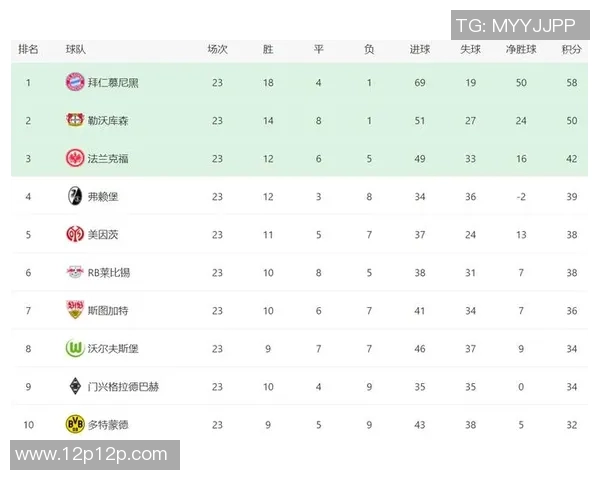Click the 进球 goals scored header
The height and width of the screenshot is (480, 600).
pos(420,49)
